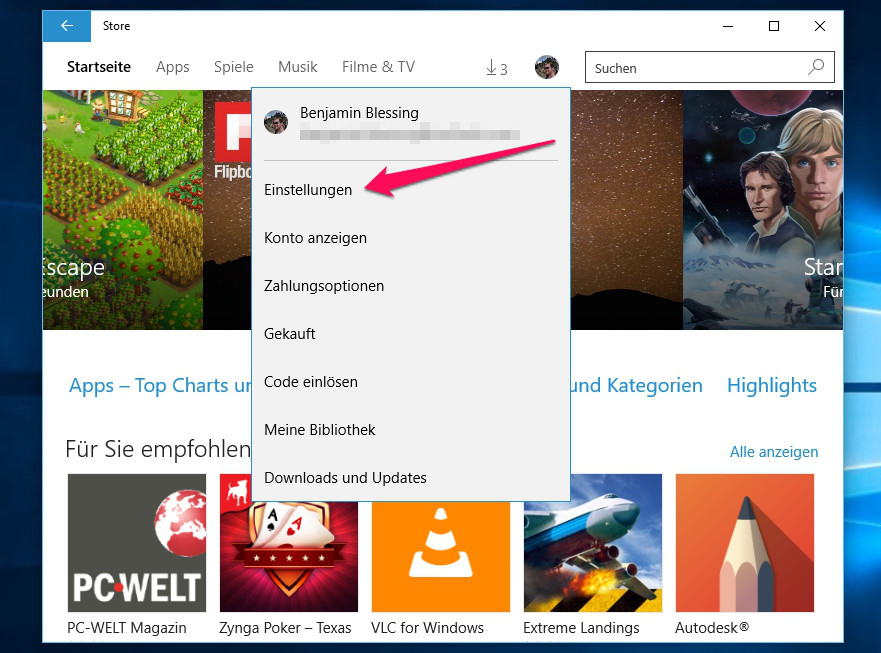
Task: Select Einstellungen in the account menu
Action: pos(308,190)
